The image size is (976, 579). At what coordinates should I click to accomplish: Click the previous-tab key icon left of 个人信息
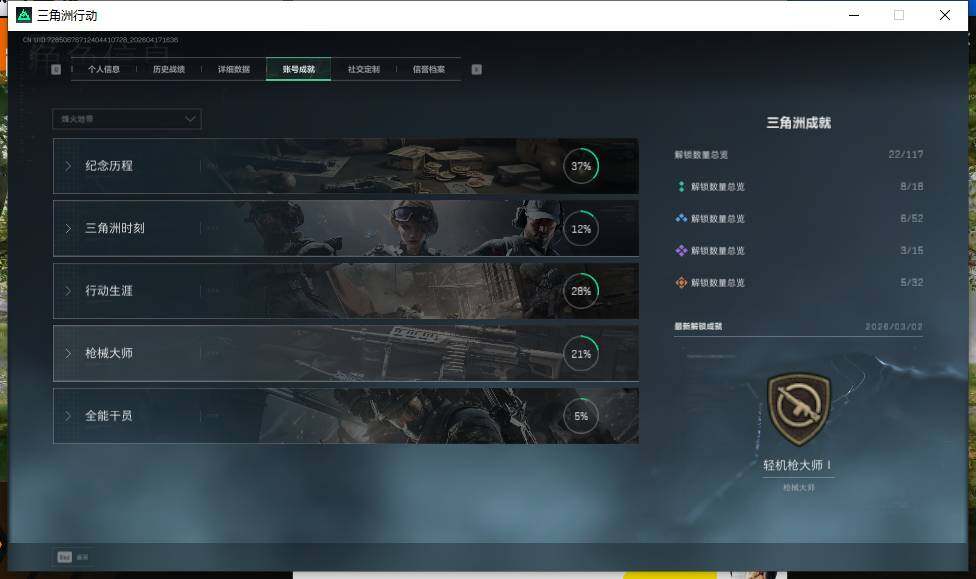pos(56,69)
